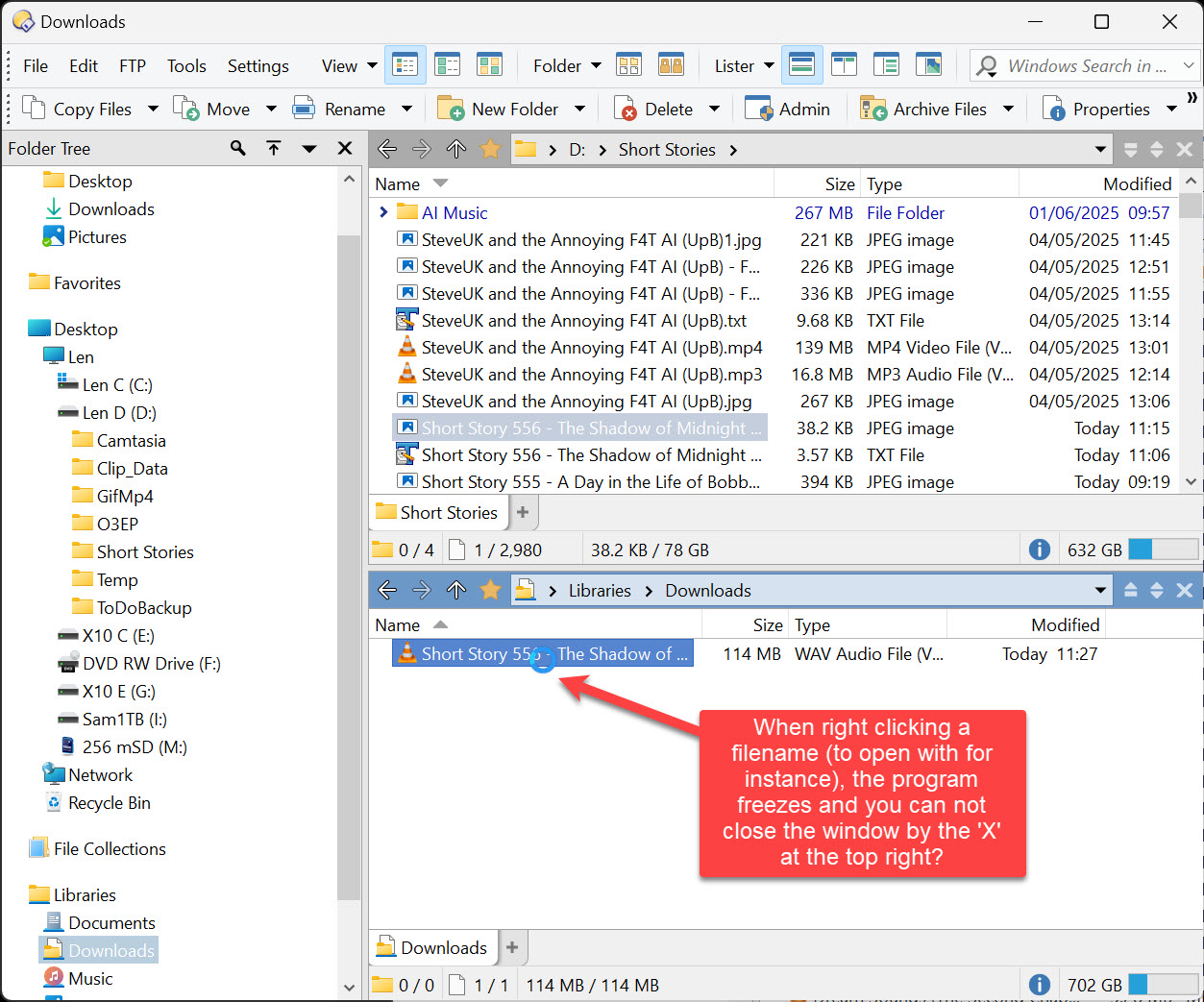The width and height of the screenshot is (1204, 1002).
Task: Add new tab next to Short Stories tab
Action: pos(523,512)
